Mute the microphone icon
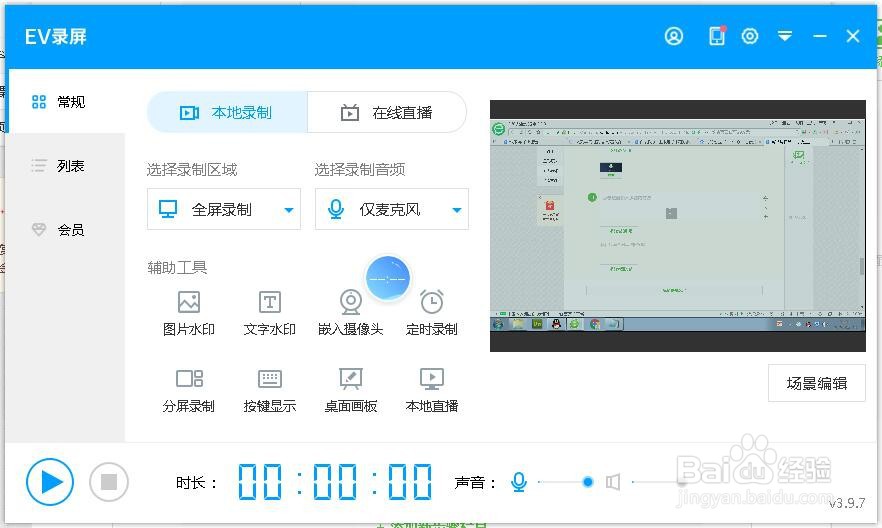This screenshot has height=528, width=882. 519,482
